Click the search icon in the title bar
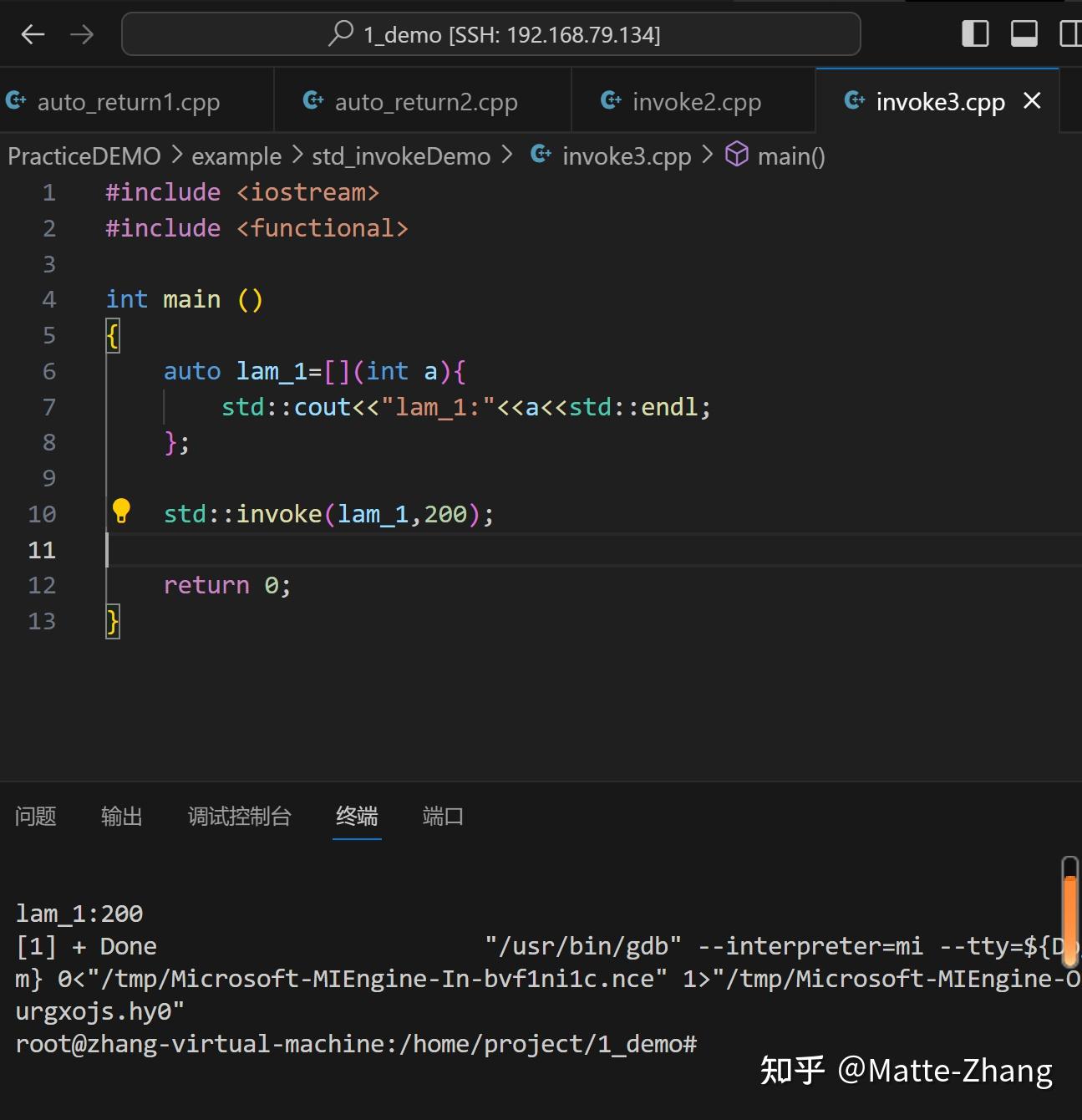Viewport: 1082px width, 1120px height. click(340, 33)
